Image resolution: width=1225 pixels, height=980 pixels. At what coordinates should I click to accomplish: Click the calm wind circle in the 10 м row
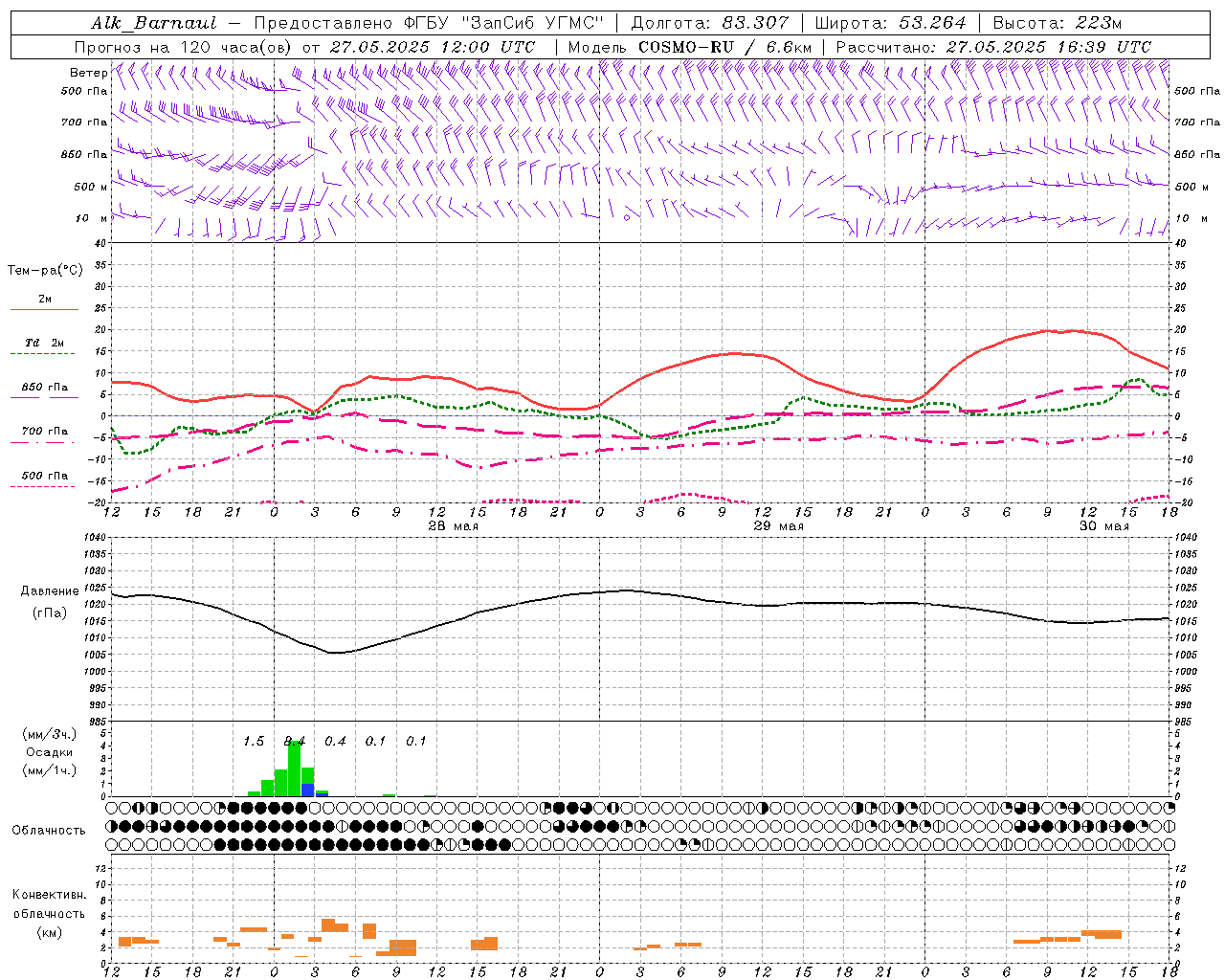pyautogui.click(x=627, y=218)
